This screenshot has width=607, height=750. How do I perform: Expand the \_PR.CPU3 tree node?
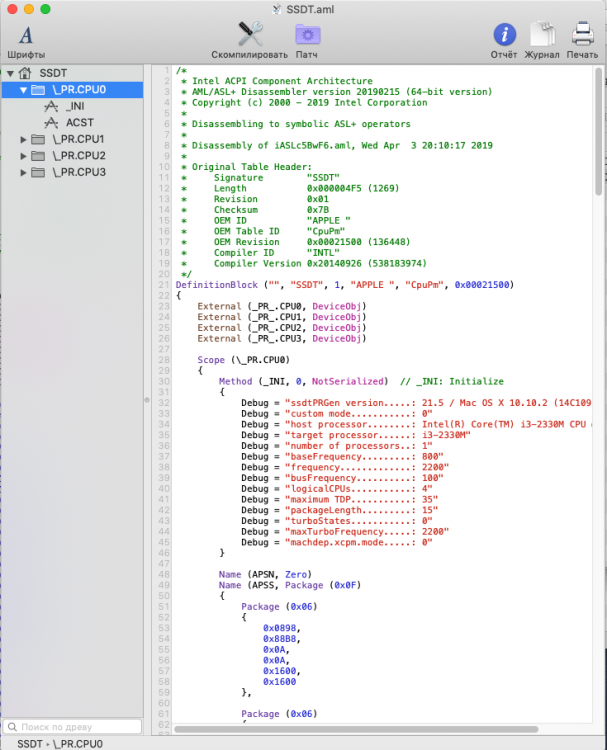23,173
